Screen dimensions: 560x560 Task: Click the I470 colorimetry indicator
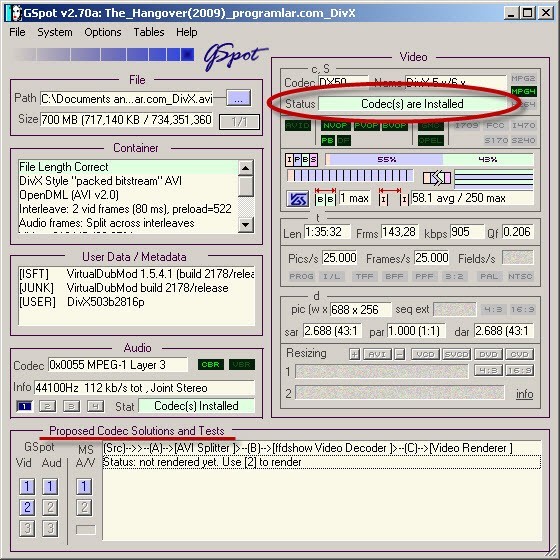pyautogui.click(x=523, y=125)
